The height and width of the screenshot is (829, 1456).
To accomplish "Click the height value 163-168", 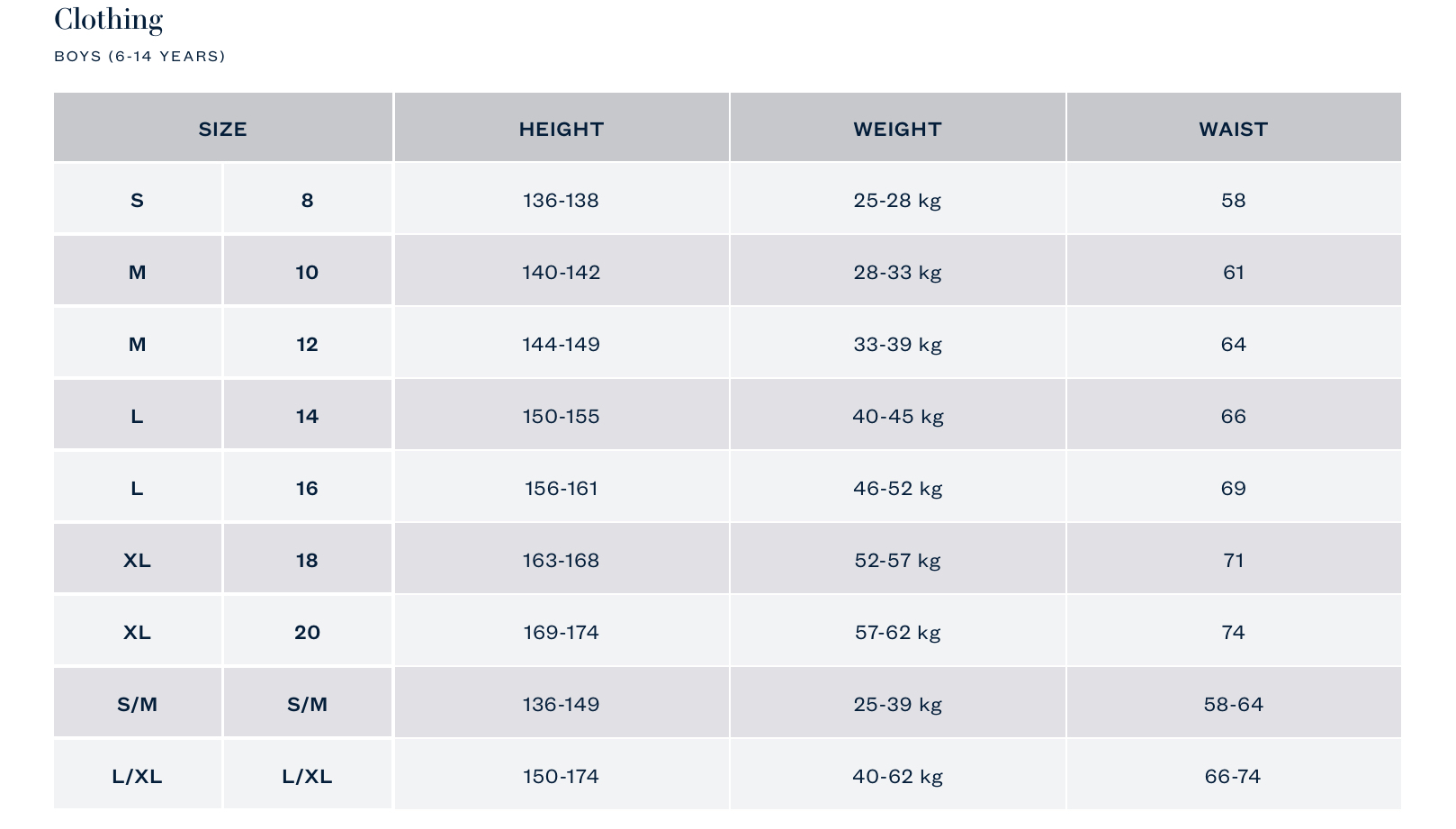I will 561,560.
